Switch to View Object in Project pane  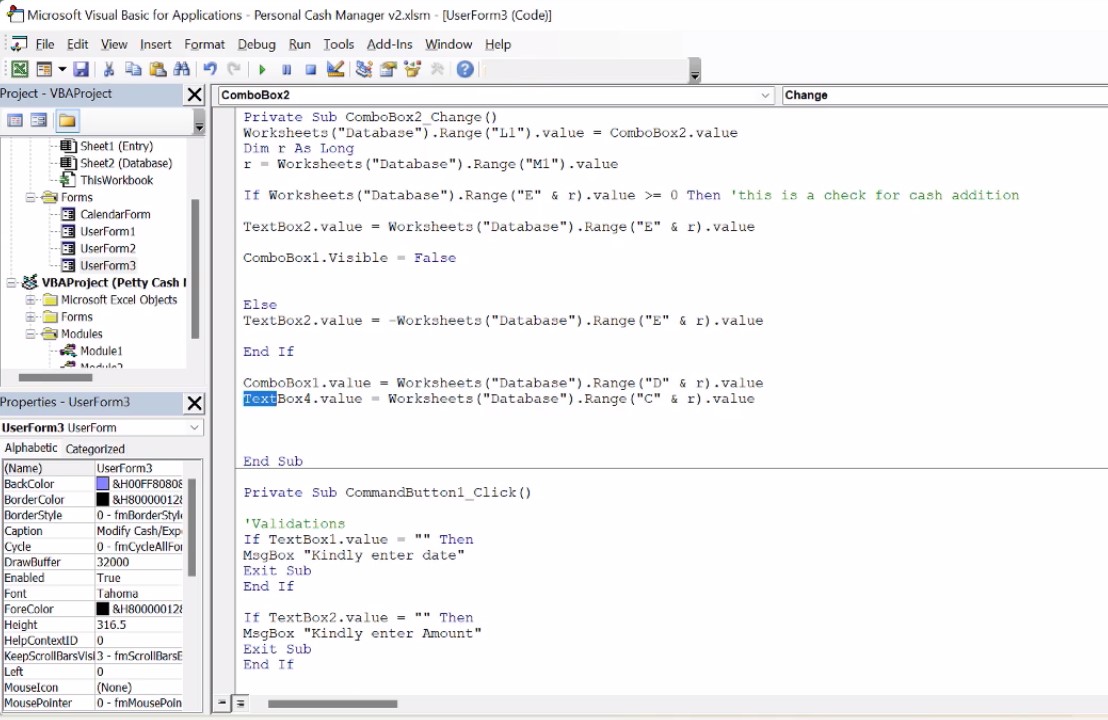click(x=39, y=121)
